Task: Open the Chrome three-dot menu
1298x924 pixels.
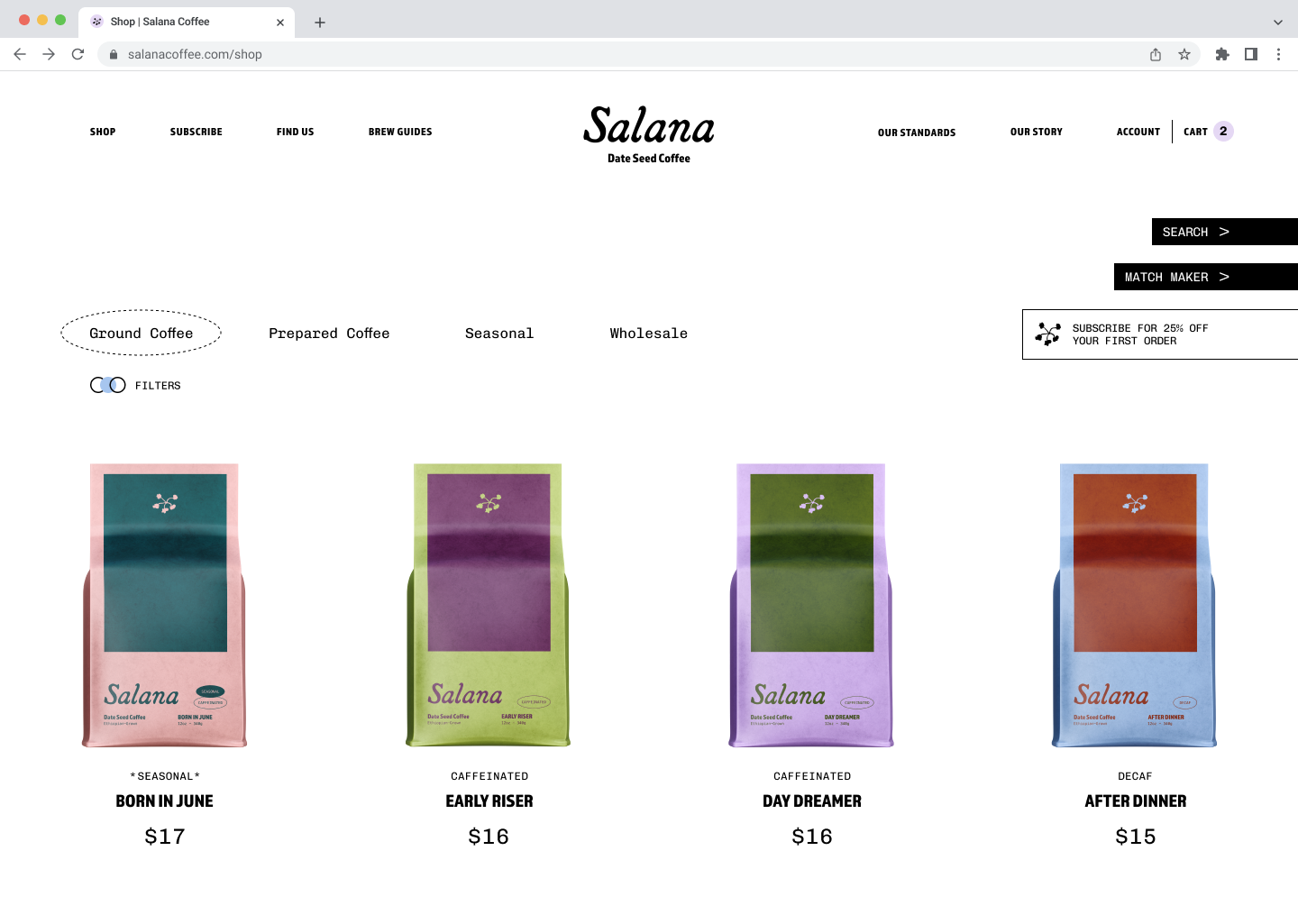Action: (x=1278, y=54)
